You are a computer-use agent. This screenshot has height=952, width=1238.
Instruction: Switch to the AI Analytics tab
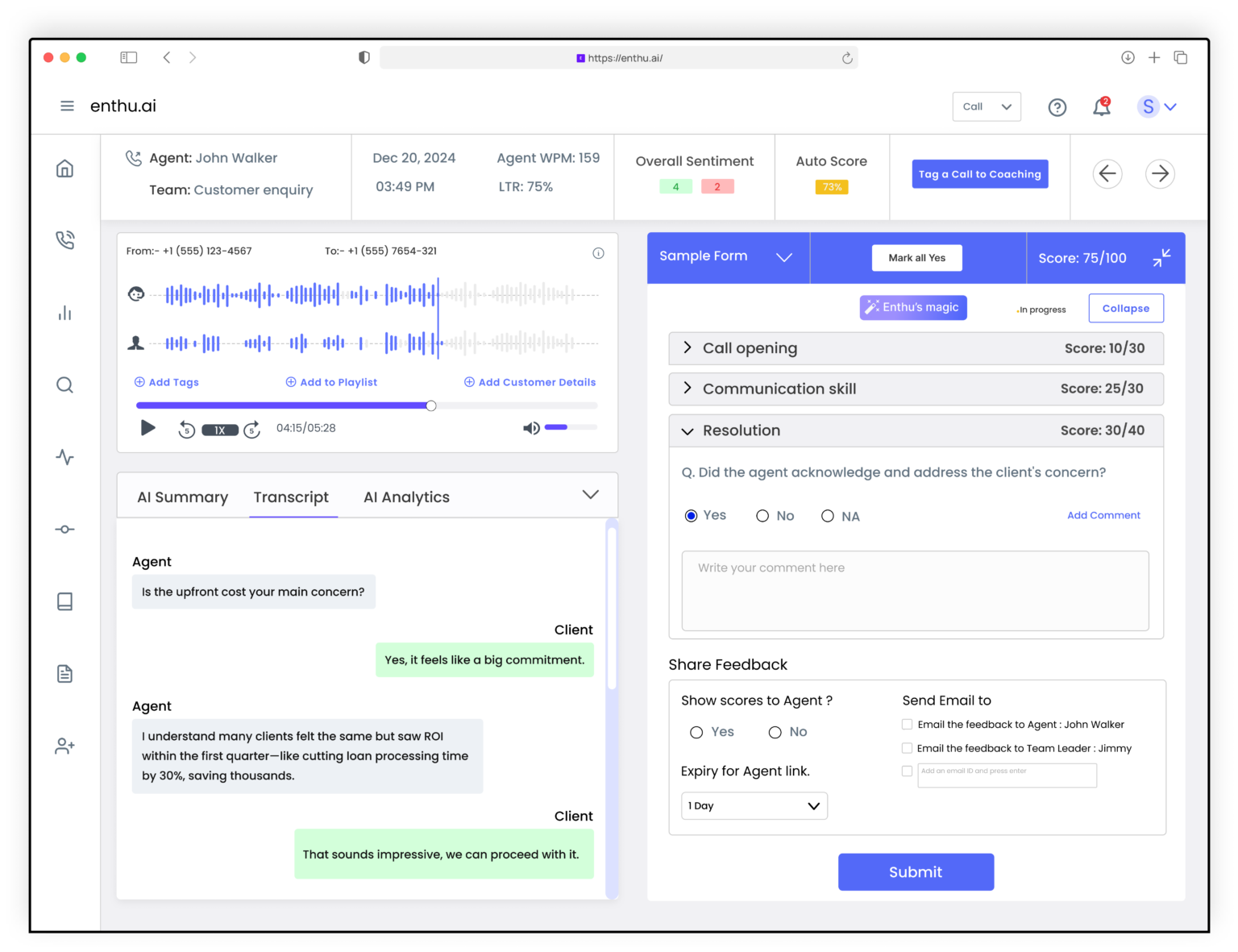point(406,497)
